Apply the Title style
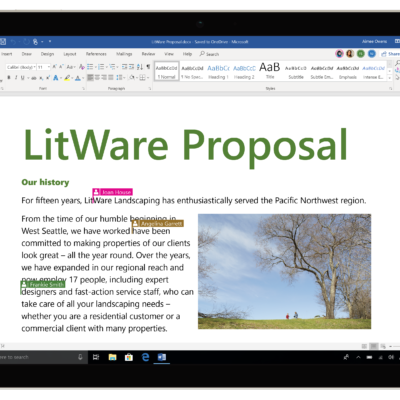400x400 pixels. pos(270,71)
